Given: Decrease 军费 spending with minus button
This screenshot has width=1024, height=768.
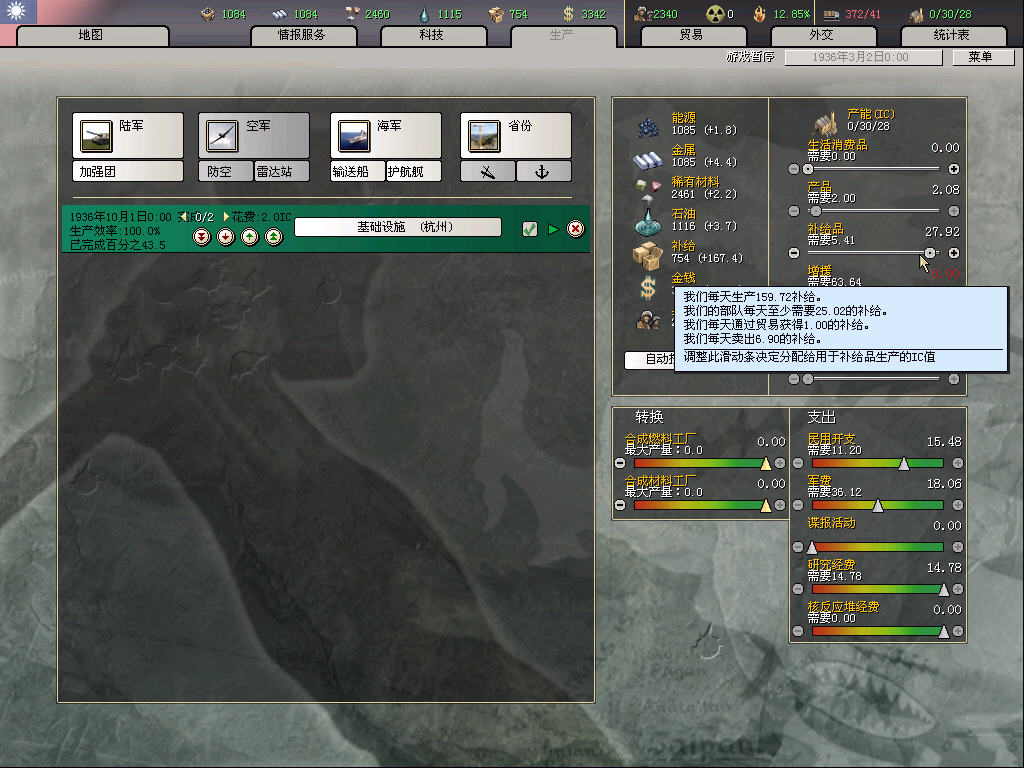Looking at the screenshot, I should pyautogui.click(x=797, y=505).
